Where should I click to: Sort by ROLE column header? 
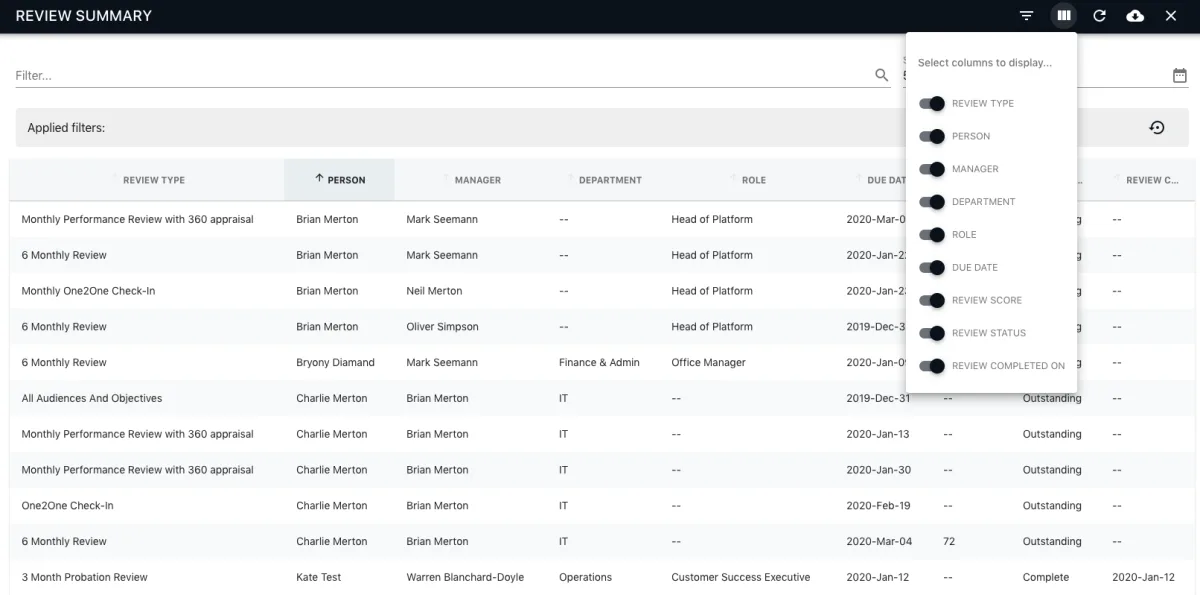coord(754,180)
